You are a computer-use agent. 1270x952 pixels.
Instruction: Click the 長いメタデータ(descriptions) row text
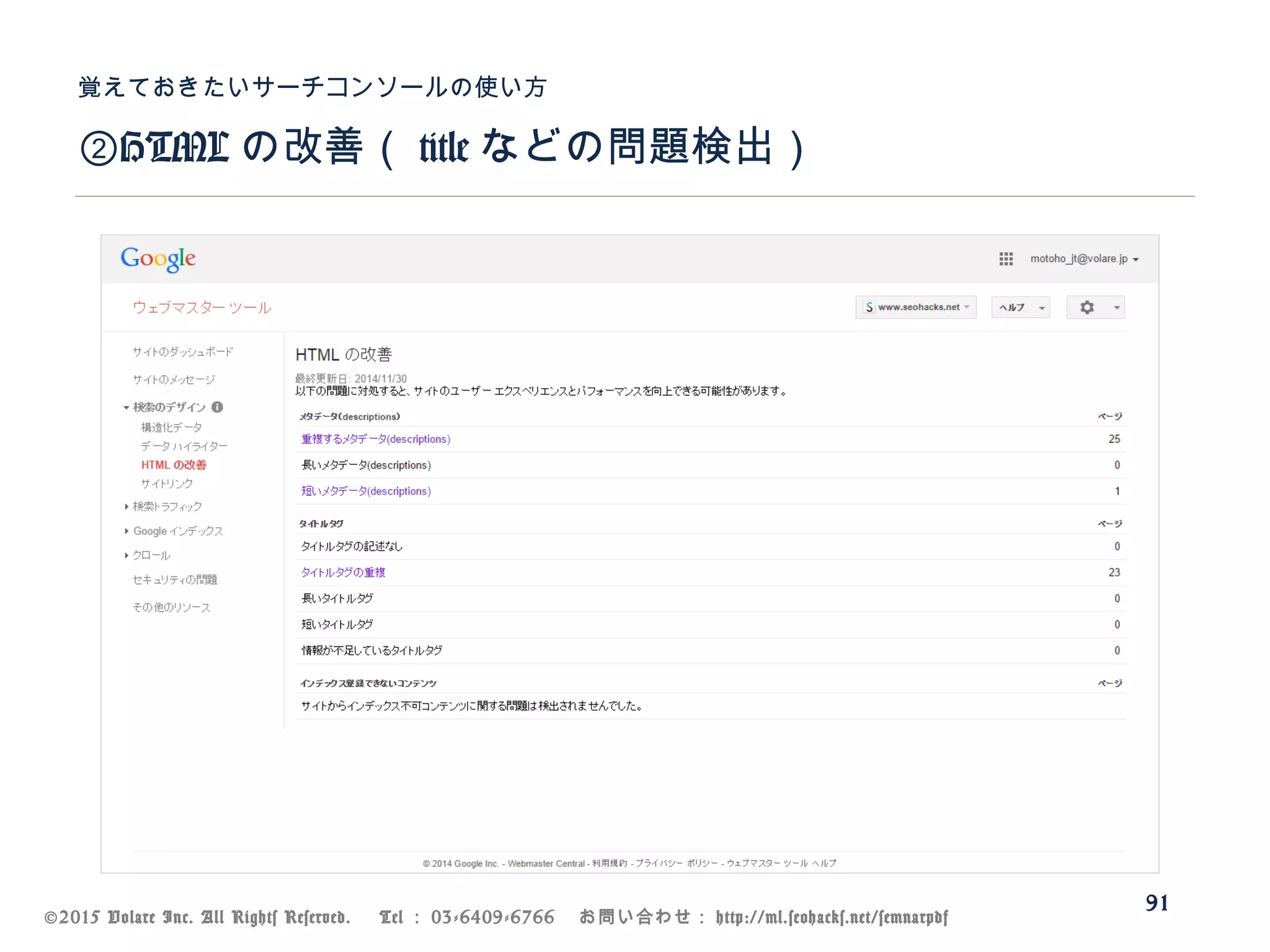tap(366, 465)
